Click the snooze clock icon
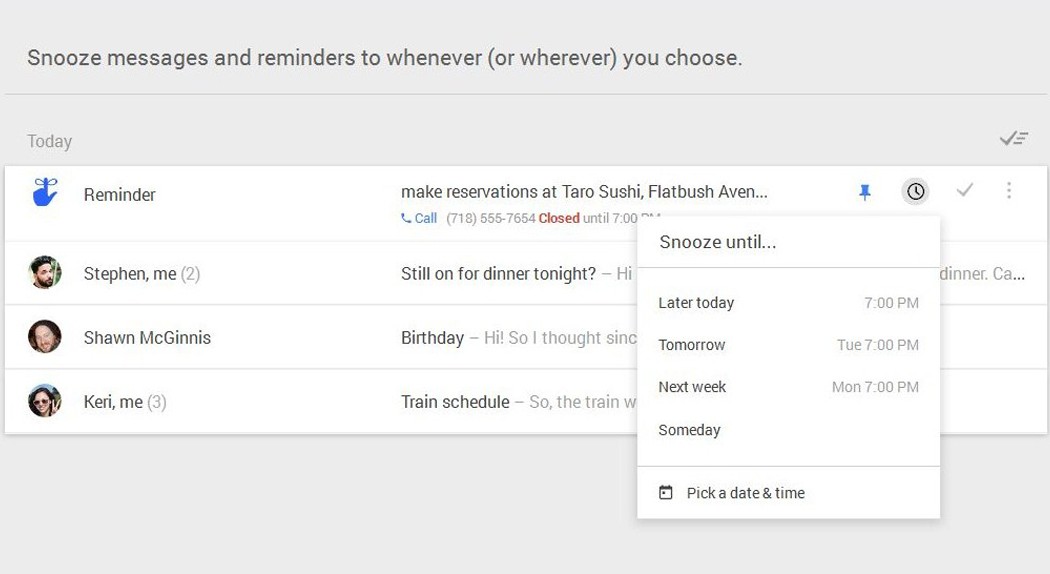 tap(915, 191)
